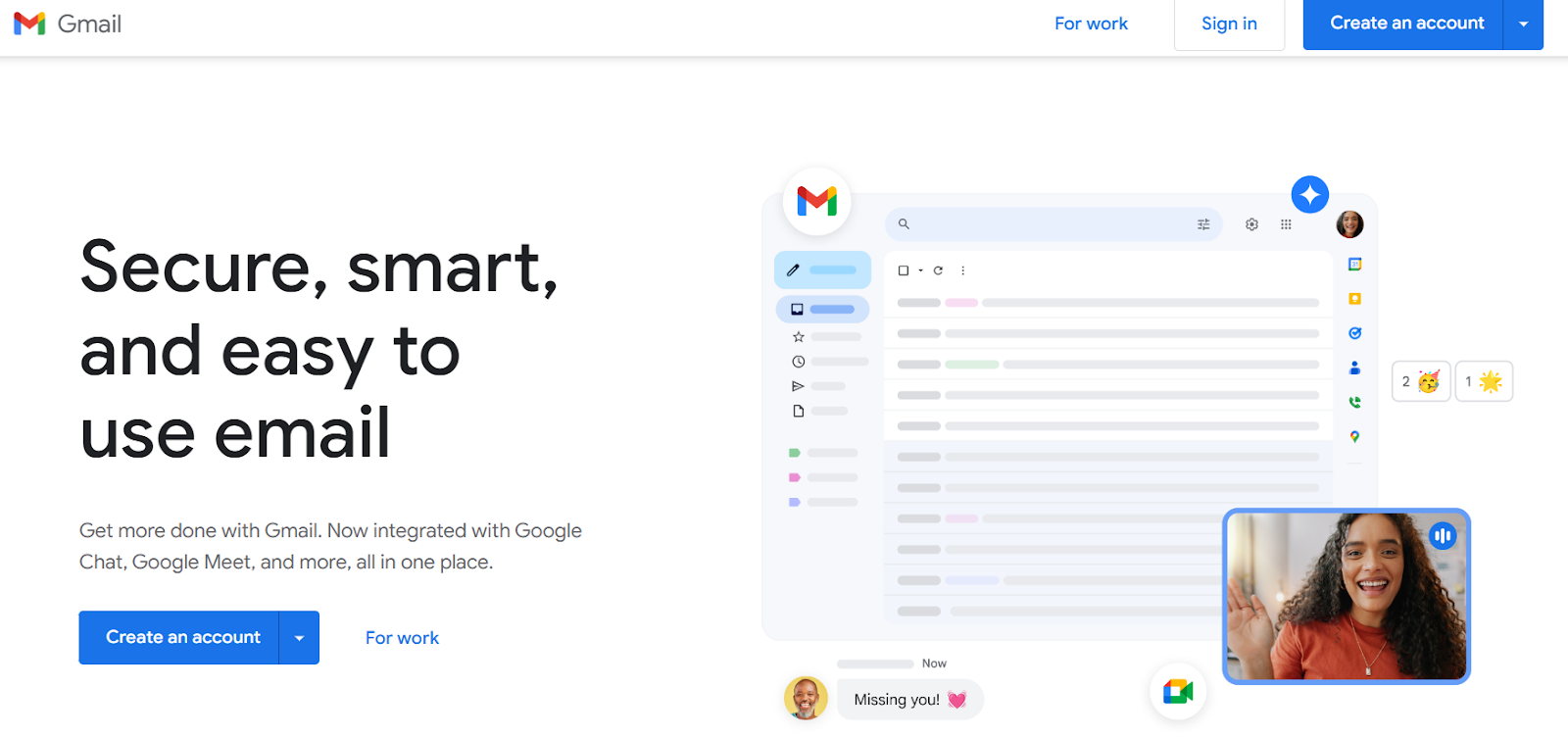Click the Google Tasks checkmark icon in the side panel
This screenshot has height=737, width=1568.
(1354, 333)
